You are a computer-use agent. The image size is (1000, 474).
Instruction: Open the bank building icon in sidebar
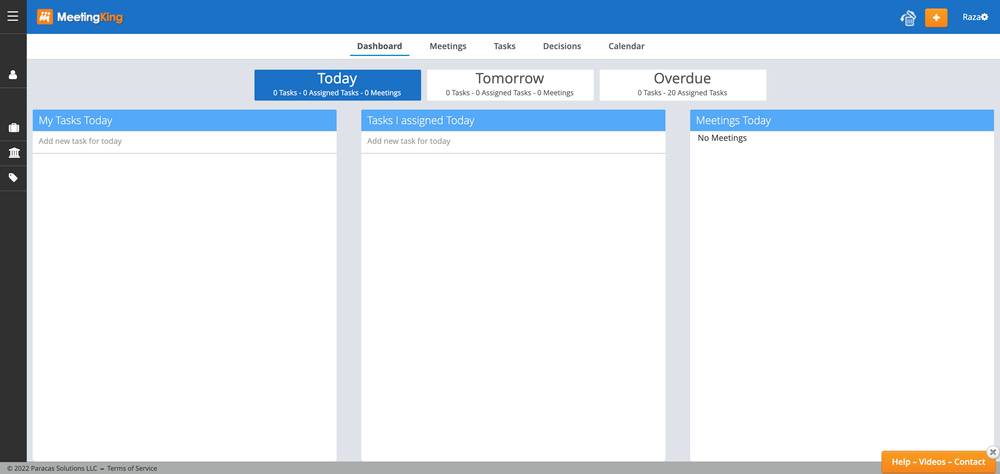pos(13,152)
